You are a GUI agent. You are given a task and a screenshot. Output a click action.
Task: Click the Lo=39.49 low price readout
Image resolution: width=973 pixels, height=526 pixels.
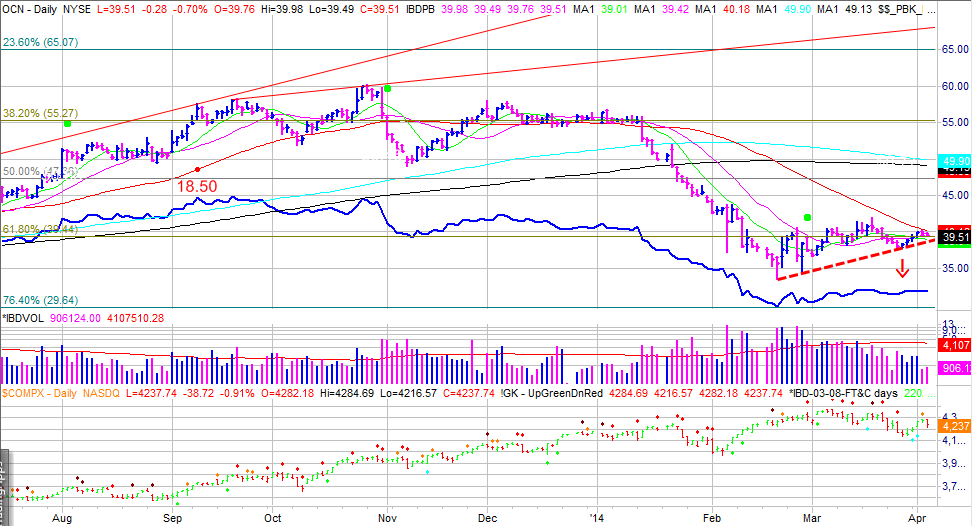332,9
